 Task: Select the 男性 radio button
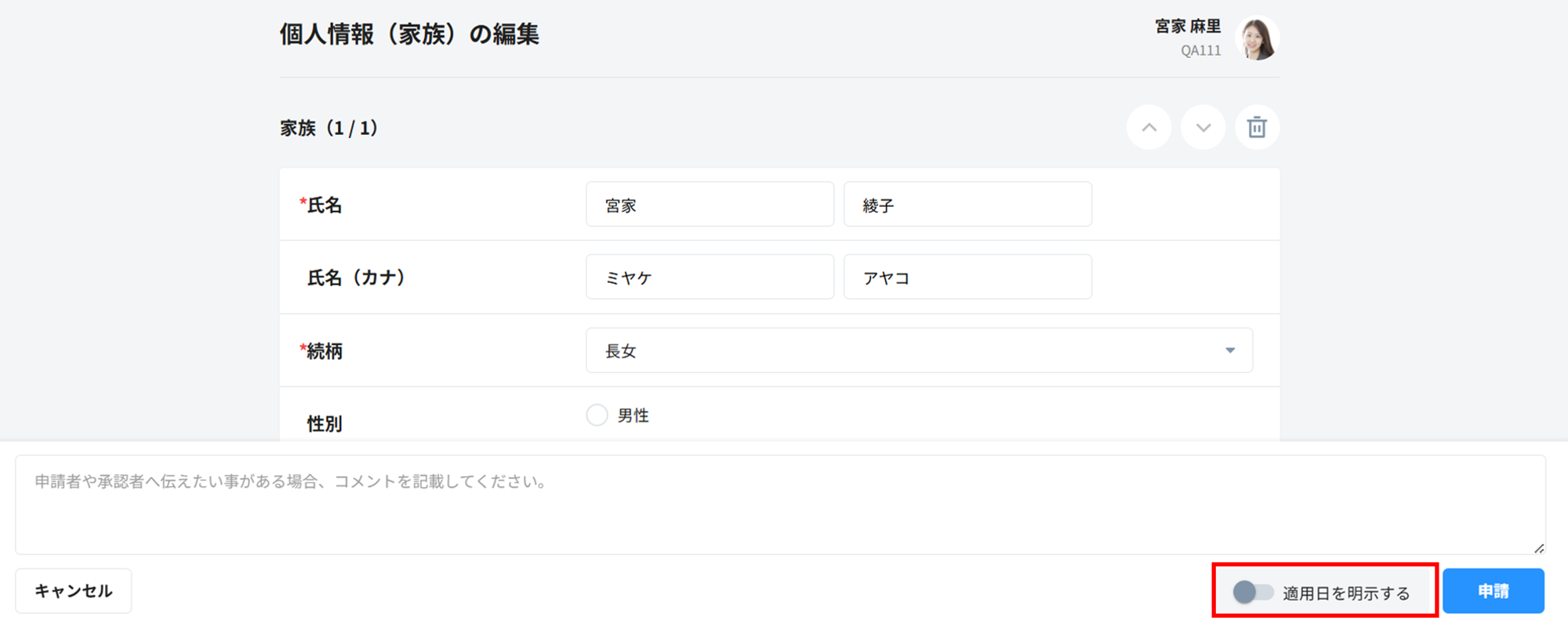pos(597,415)
